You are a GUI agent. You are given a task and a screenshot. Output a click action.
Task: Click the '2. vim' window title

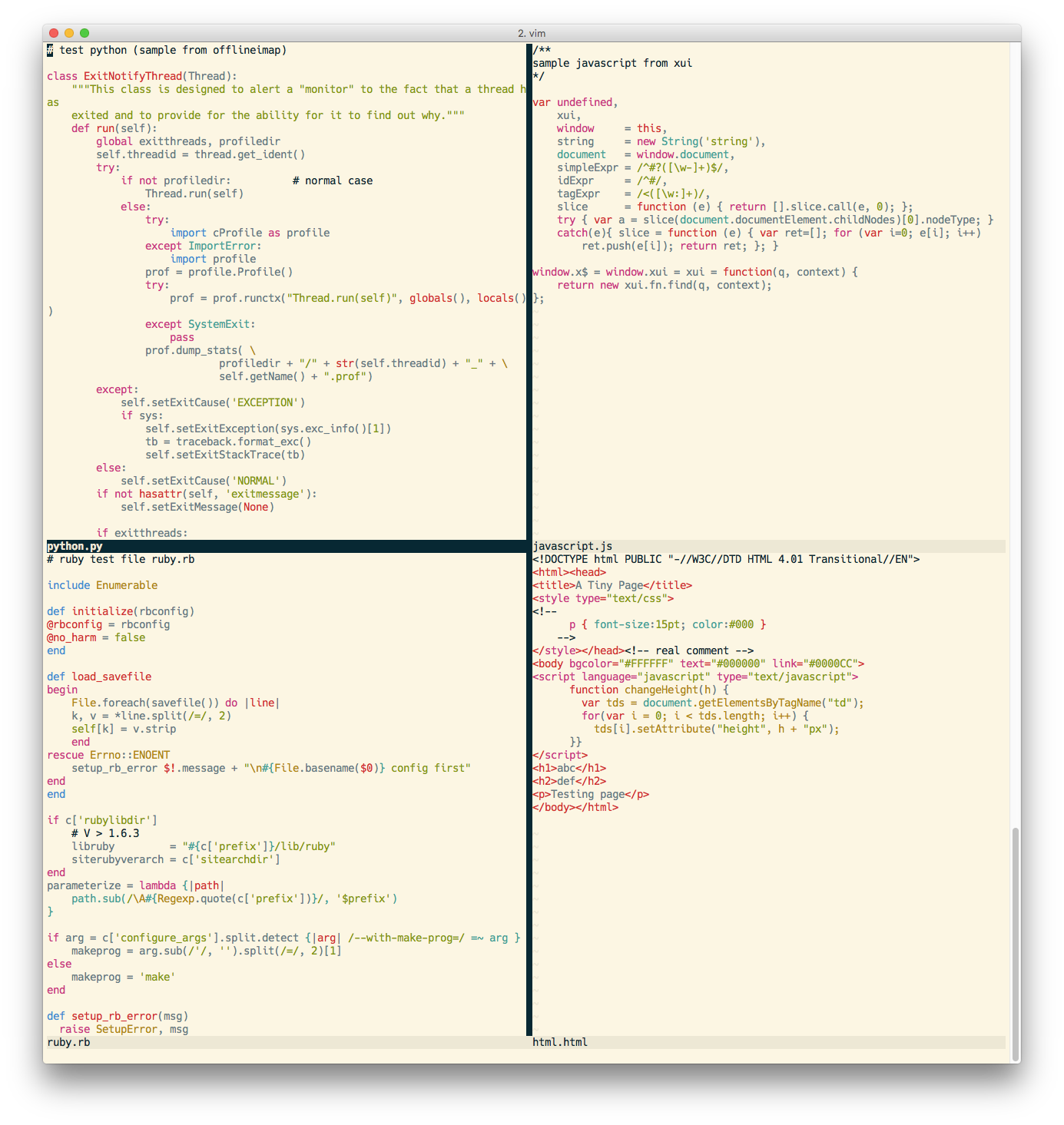[532, 33]
